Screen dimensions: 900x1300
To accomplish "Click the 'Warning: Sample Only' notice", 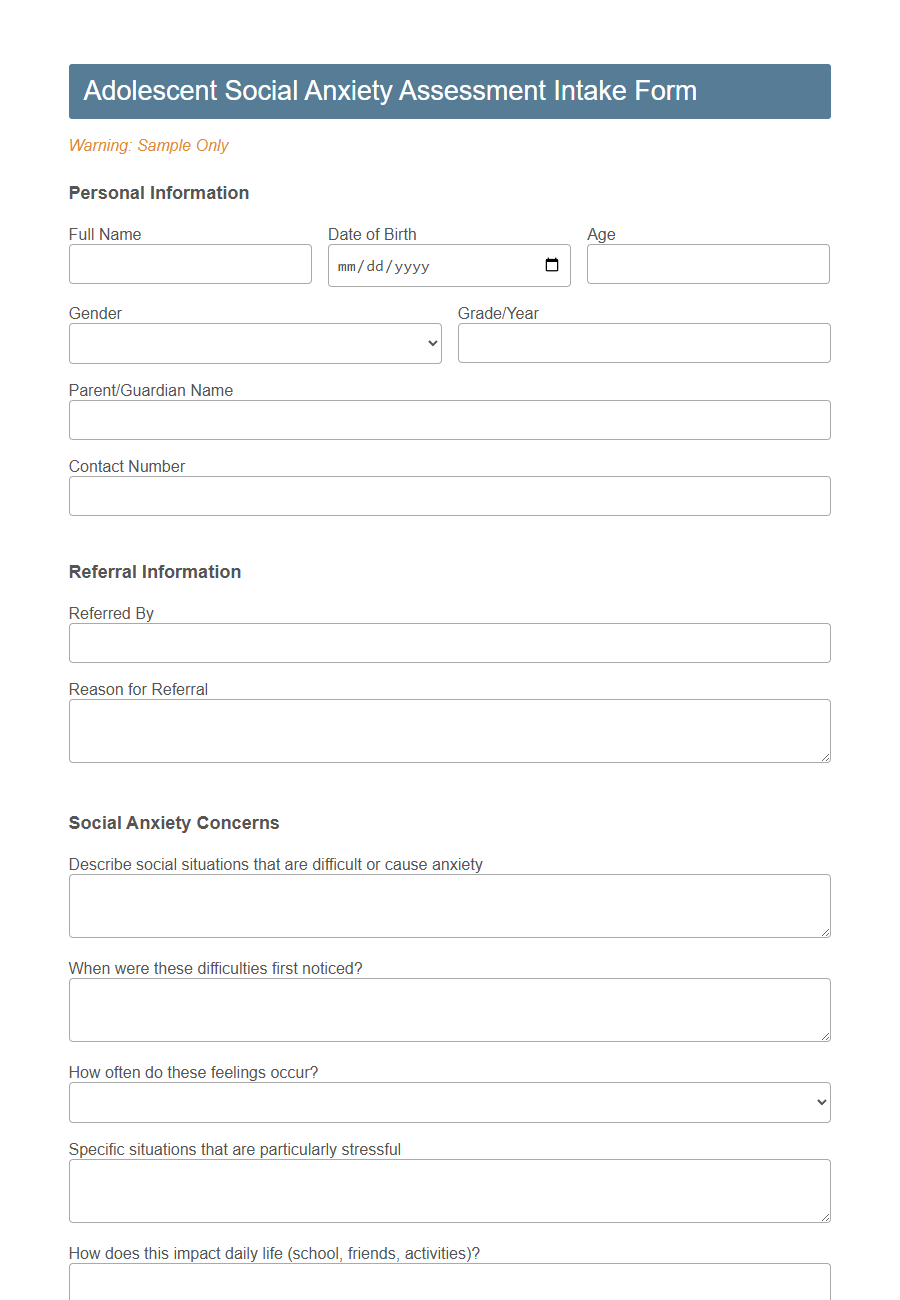I will coord(148,145).
